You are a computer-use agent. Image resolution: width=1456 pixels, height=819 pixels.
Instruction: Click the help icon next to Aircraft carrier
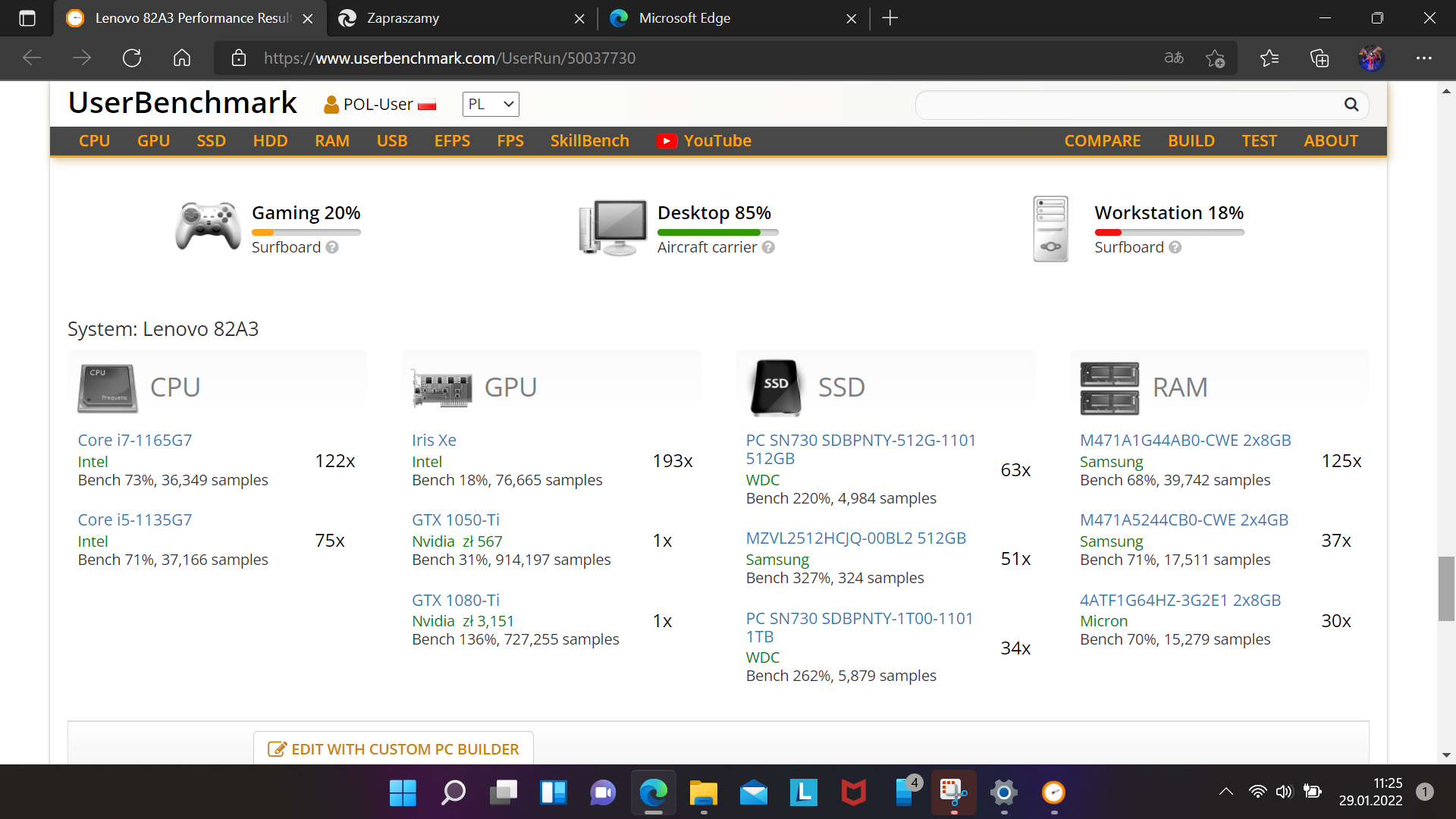(x=768, y=247)
